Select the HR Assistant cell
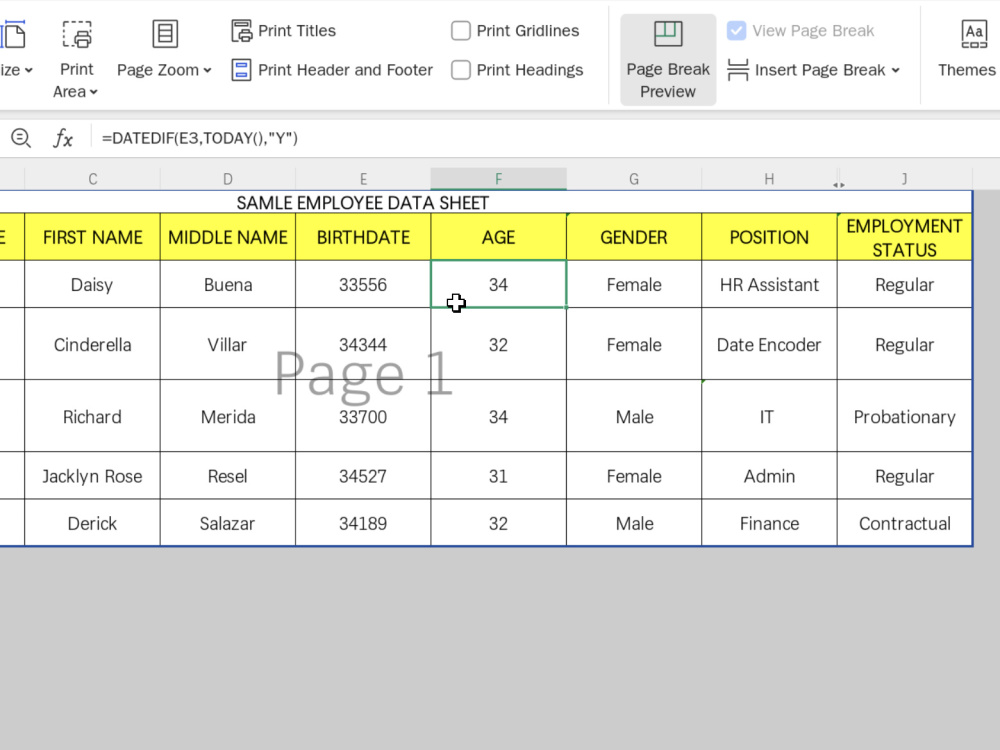This screenshot has height=750, width=1000. [769, 284]
